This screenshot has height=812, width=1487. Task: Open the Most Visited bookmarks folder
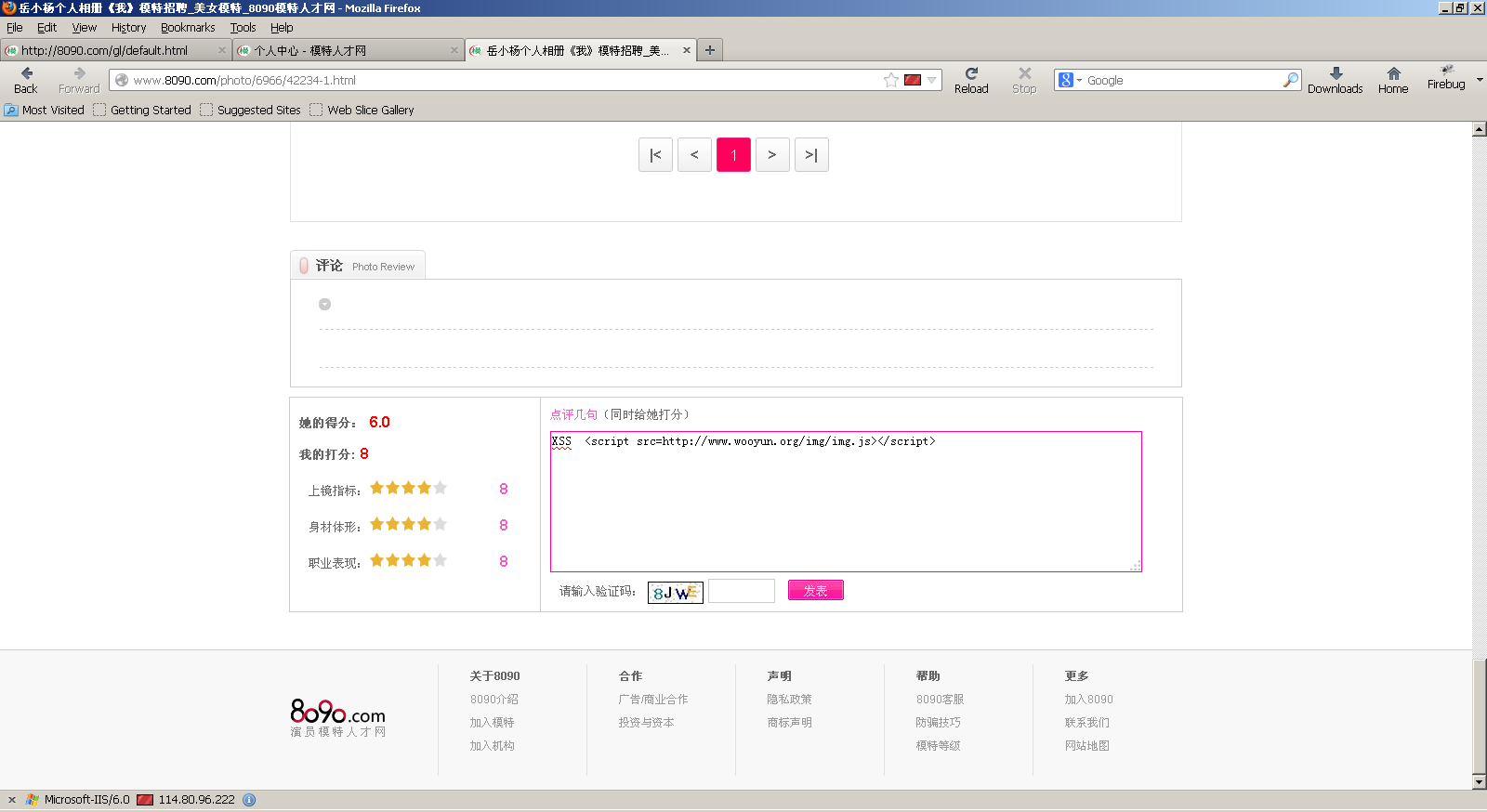[44, 110]
